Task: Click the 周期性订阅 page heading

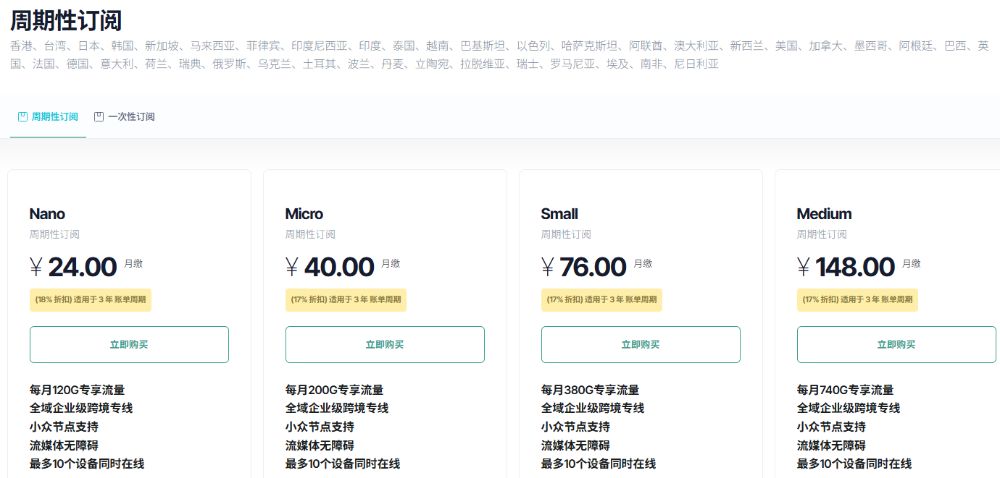Action: [66, 20]
